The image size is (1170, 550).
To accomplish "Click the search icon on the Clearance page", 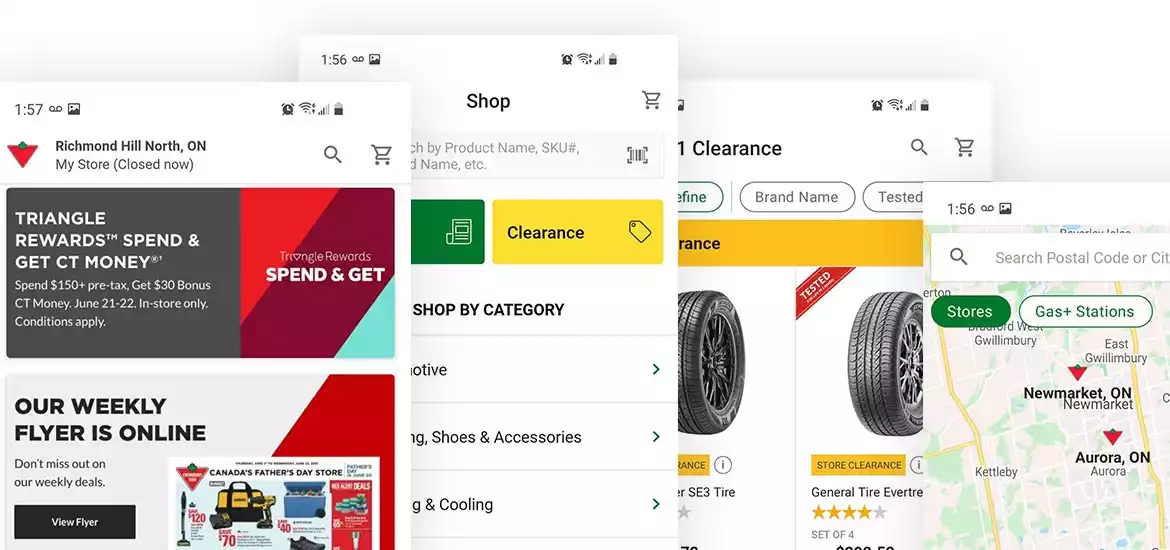I will click(x=919, y=147).
